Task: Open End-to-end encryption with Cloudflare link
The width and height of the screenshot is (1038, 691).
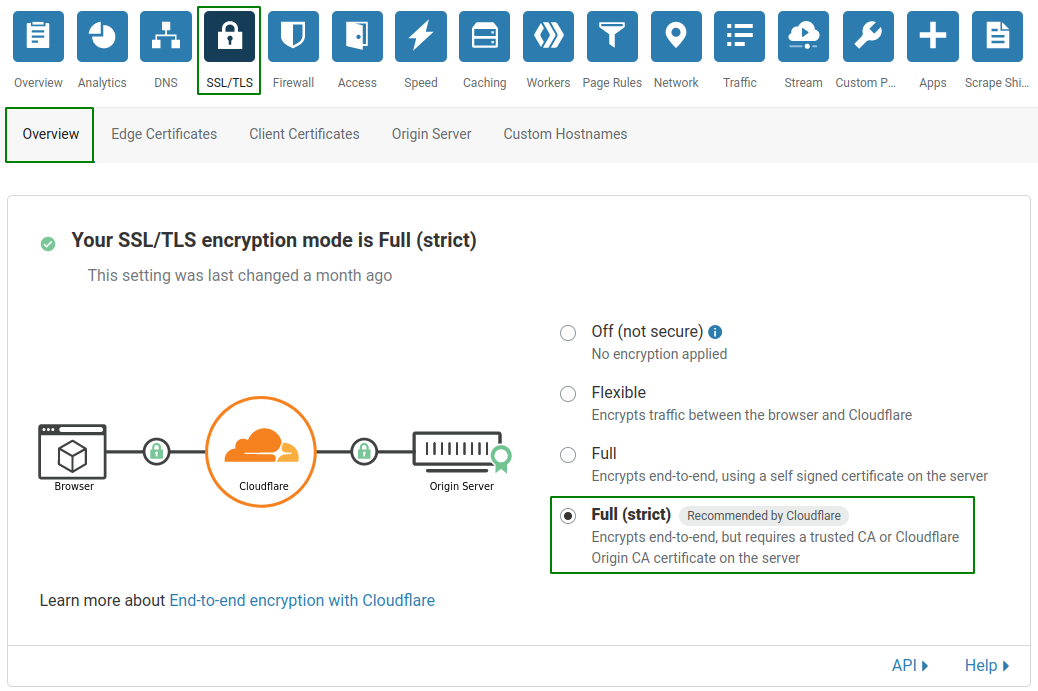Action: (303, 600)
